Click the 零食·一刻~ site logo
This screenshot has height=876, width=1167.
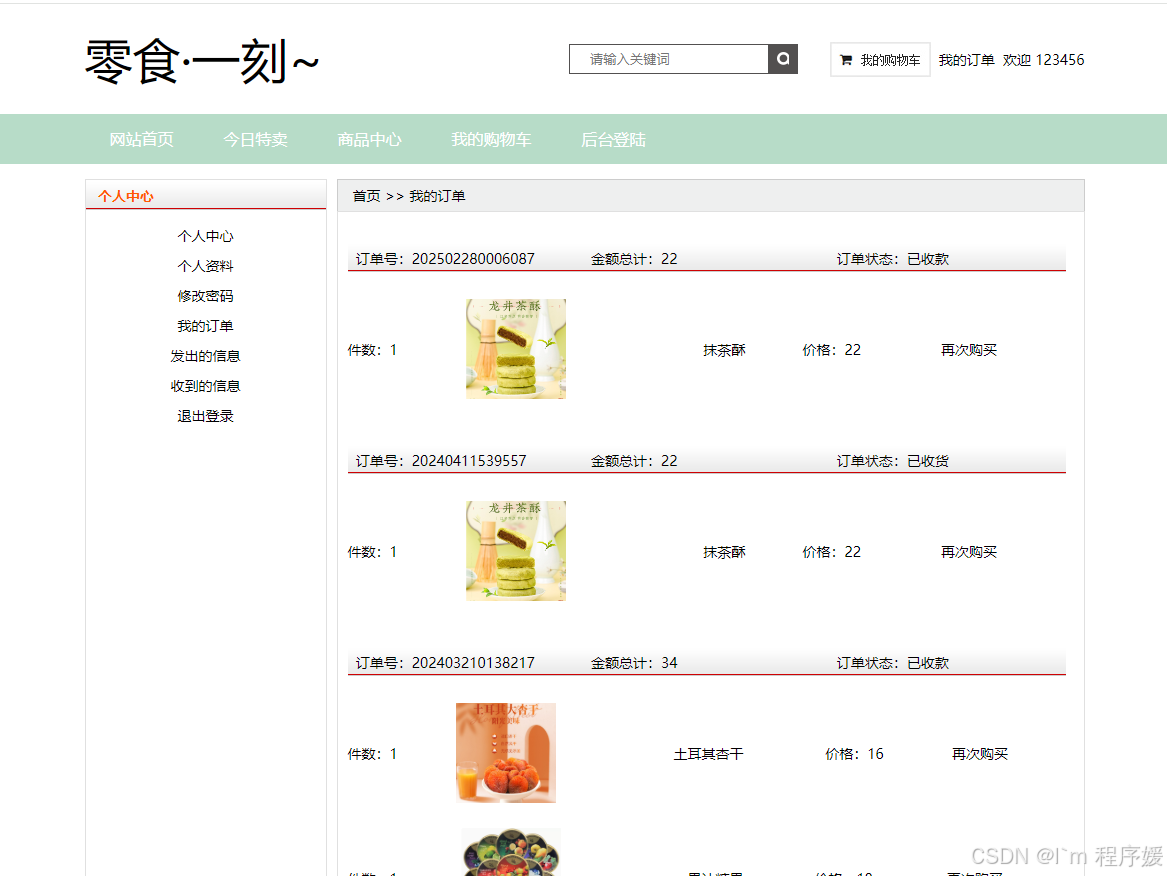202,61
